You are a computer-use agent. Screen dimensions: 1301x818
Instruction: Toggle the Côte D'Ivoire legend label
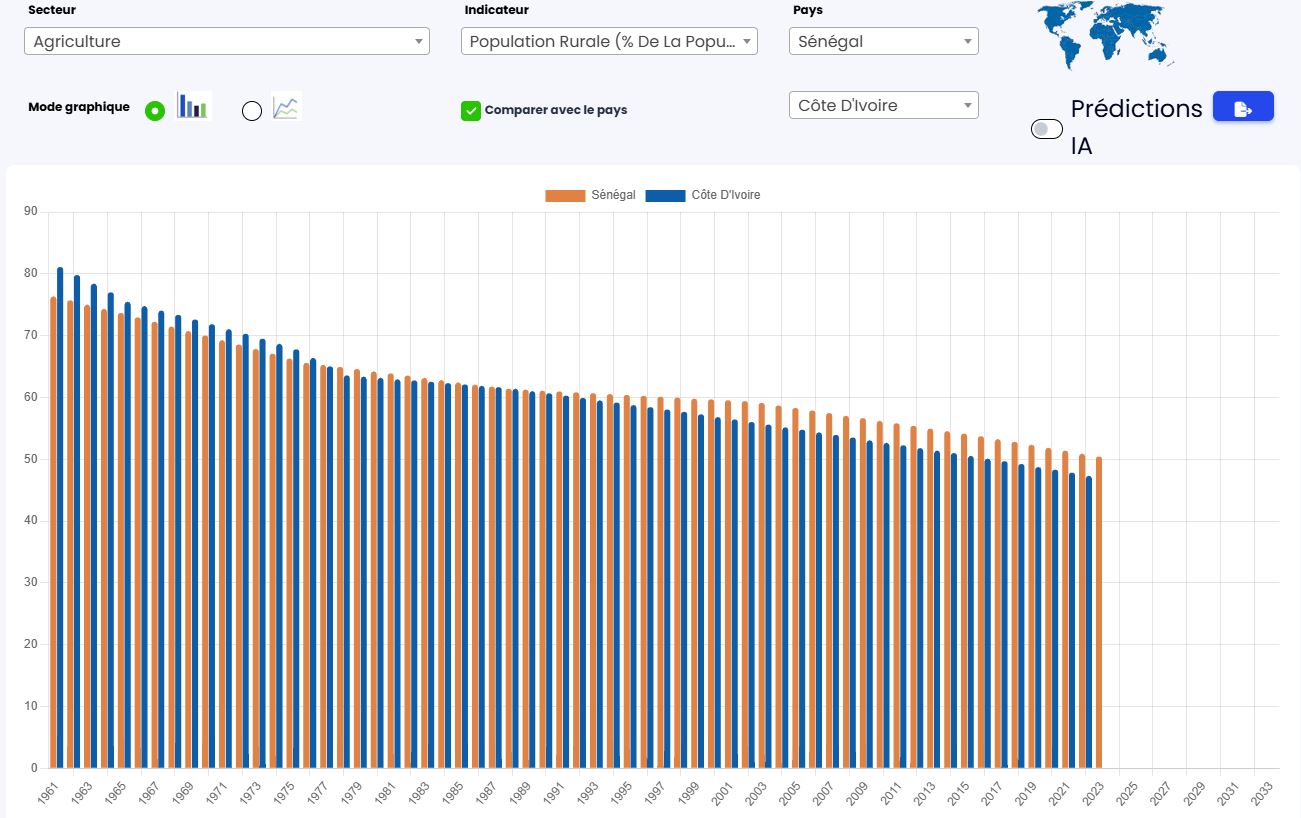tap(725, 195)
